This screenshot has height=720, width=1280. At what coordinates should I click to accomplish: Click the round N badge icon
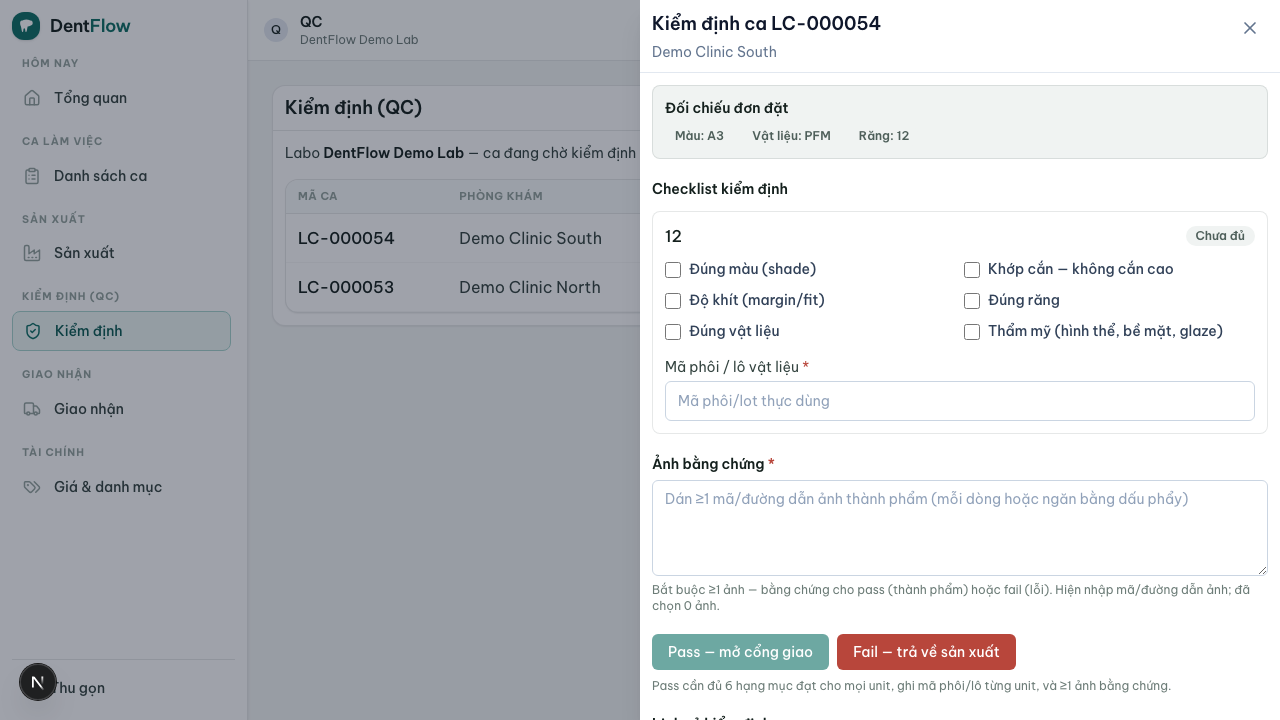38,682
